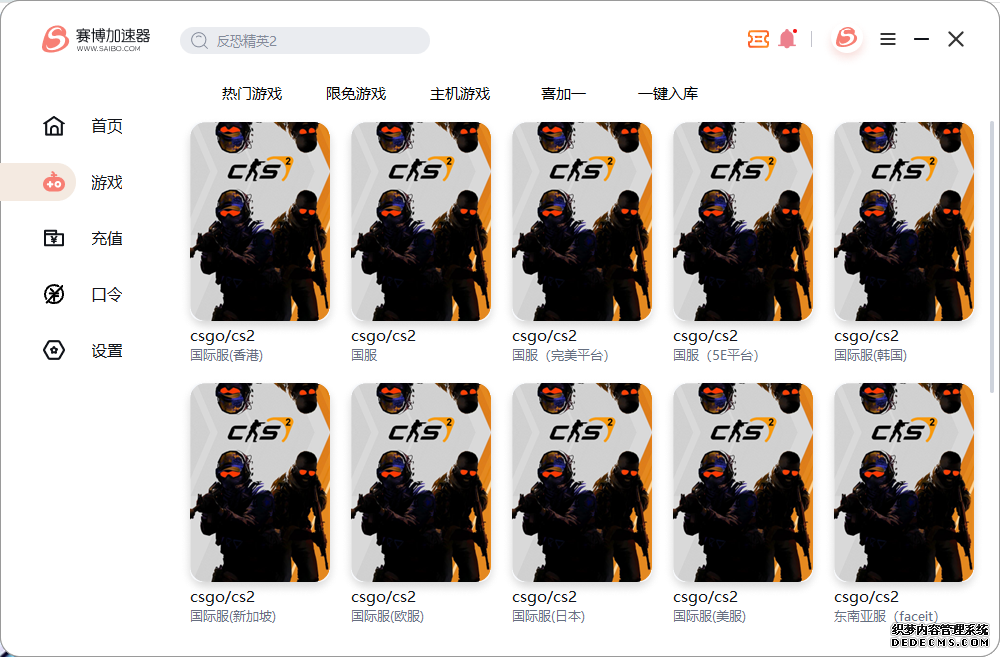Viewport: 1000px width, 657px height.
Task: Open the 口令 code page
Action: point(83,295)
